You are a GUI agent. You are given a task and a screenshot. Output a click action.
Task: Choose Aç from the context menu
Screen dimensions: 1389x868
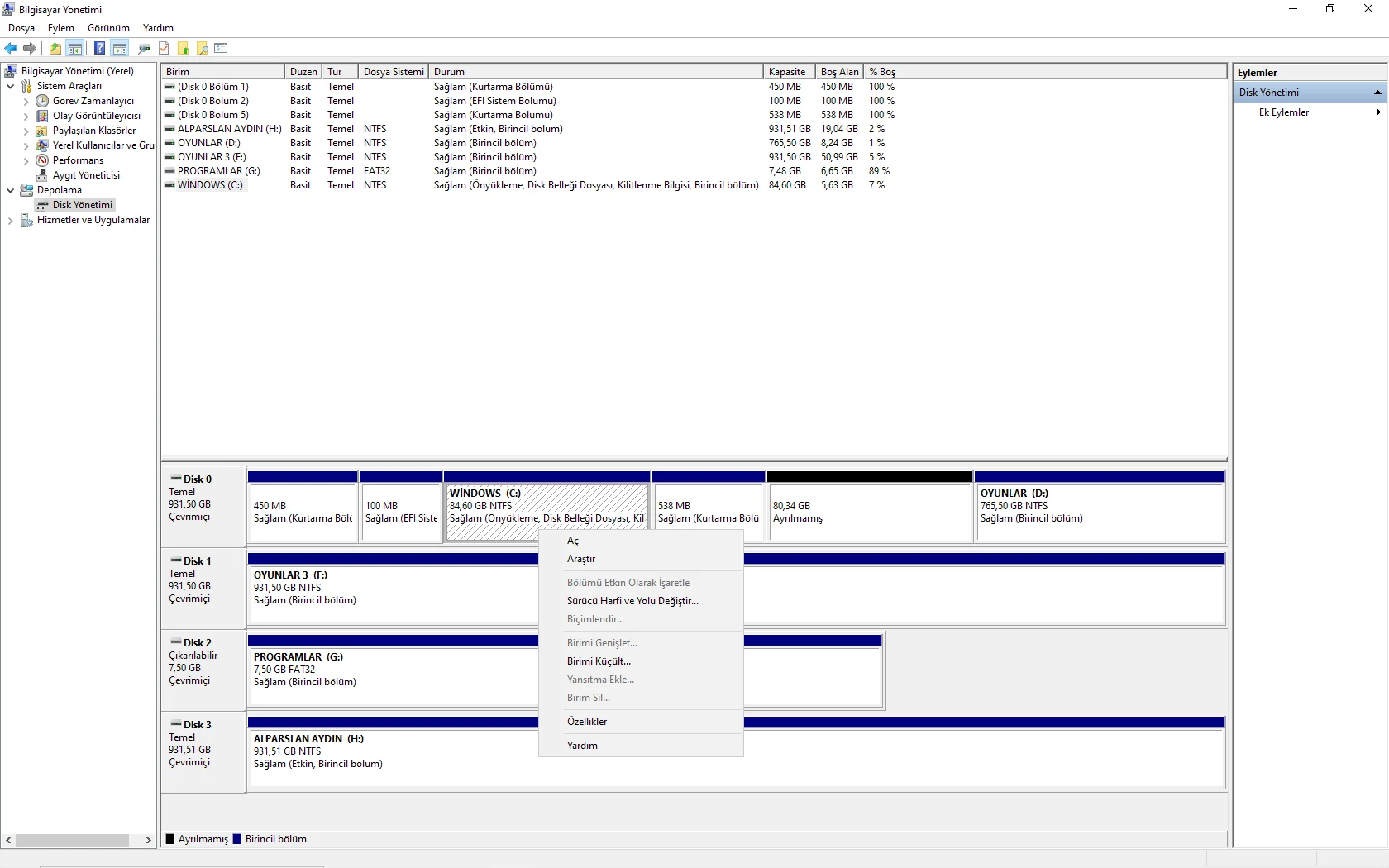pos(641,541)
